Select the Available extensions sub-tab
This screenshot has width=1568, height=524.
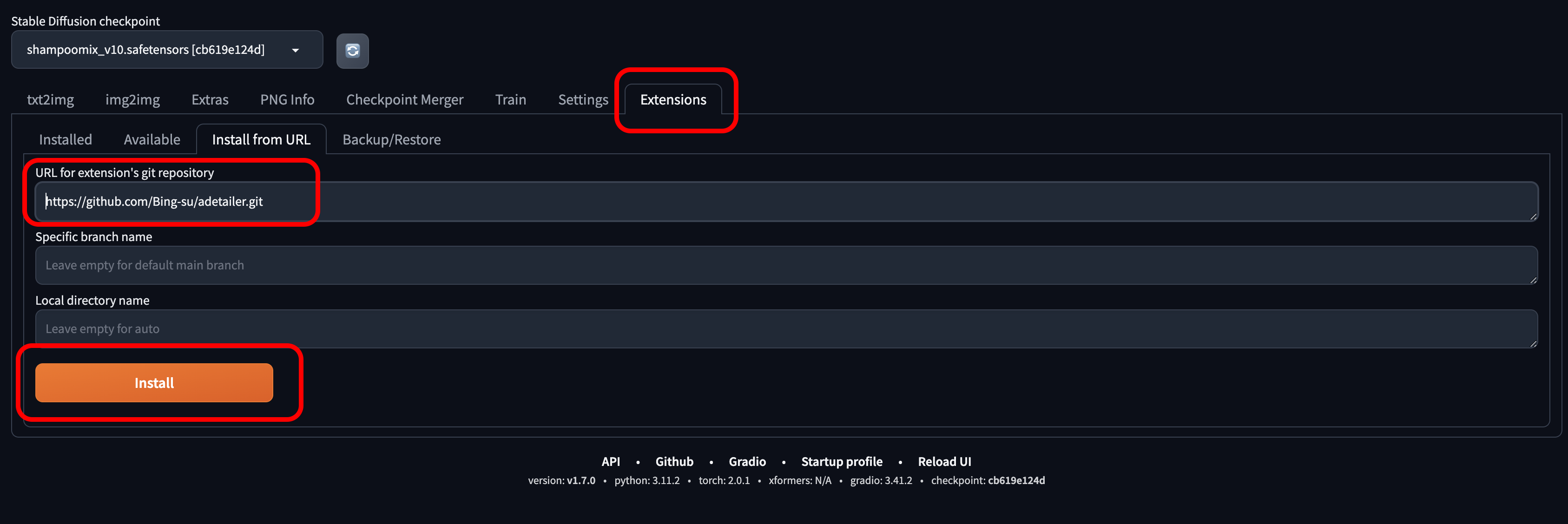tap(152, 140)
